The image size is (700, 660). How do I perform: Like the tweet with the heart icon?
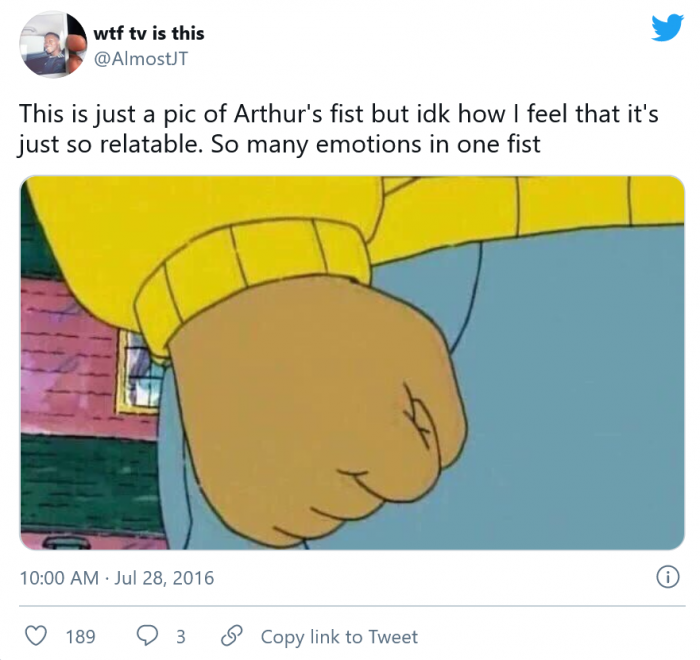tap(36, 636)
